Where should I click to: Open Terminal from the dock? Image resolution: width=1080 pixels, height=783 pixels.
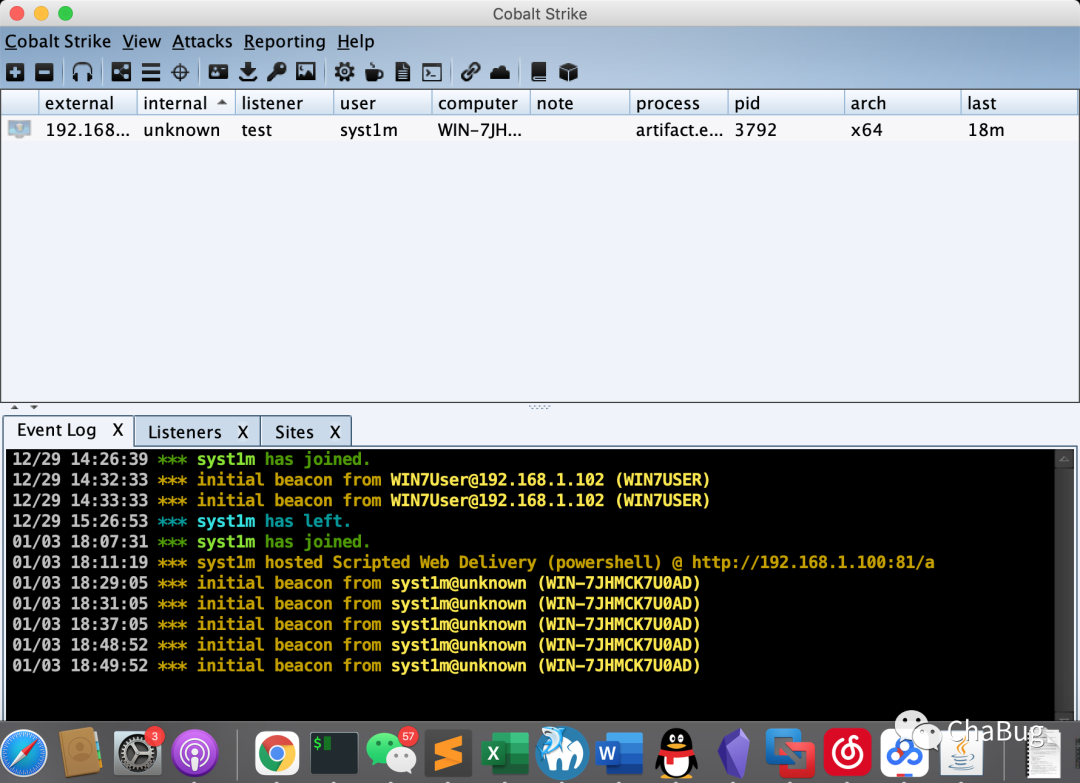tap(334, 753)
